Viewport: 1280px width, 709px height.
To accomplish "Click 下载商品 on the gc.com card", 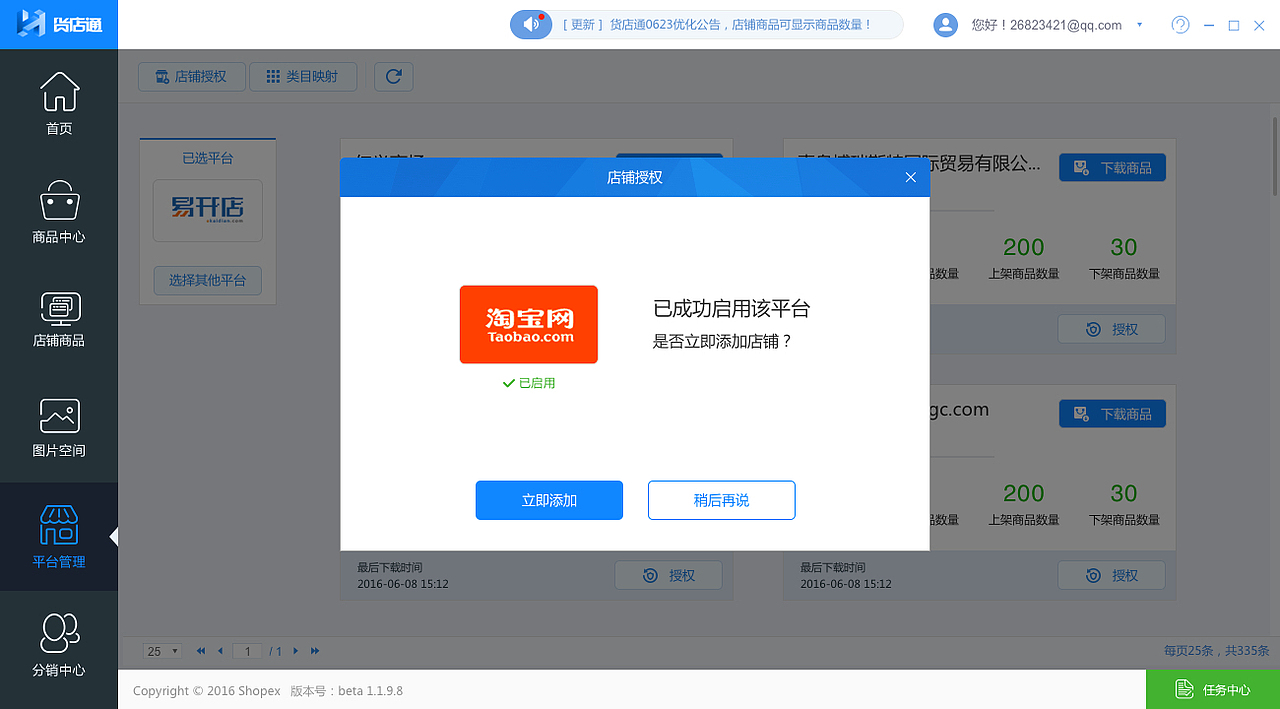I will 1112,413.
